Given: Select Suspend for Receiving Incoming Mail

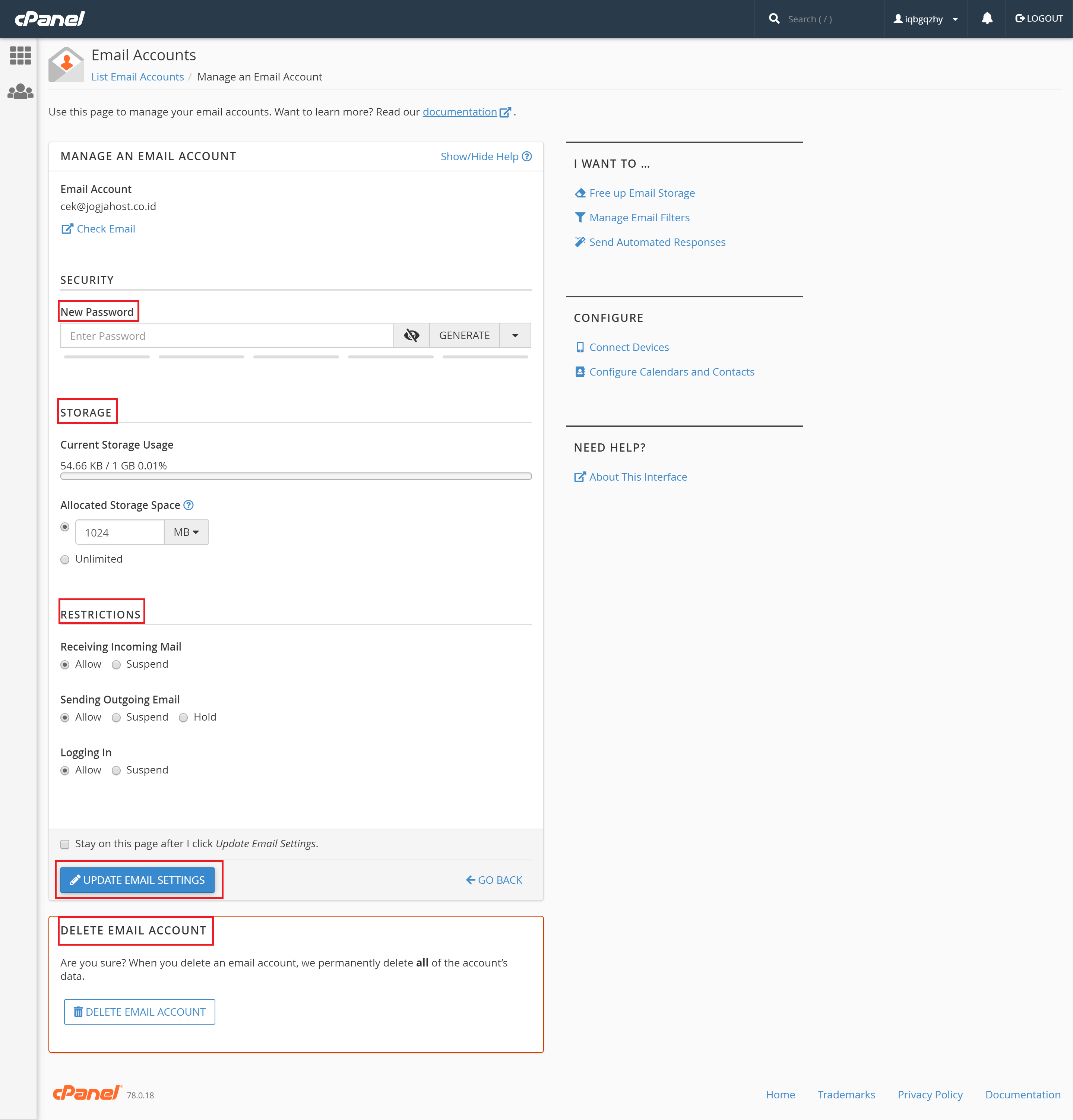Looking at the screenshot, I should pyautogui.click(x=117, y=664).
